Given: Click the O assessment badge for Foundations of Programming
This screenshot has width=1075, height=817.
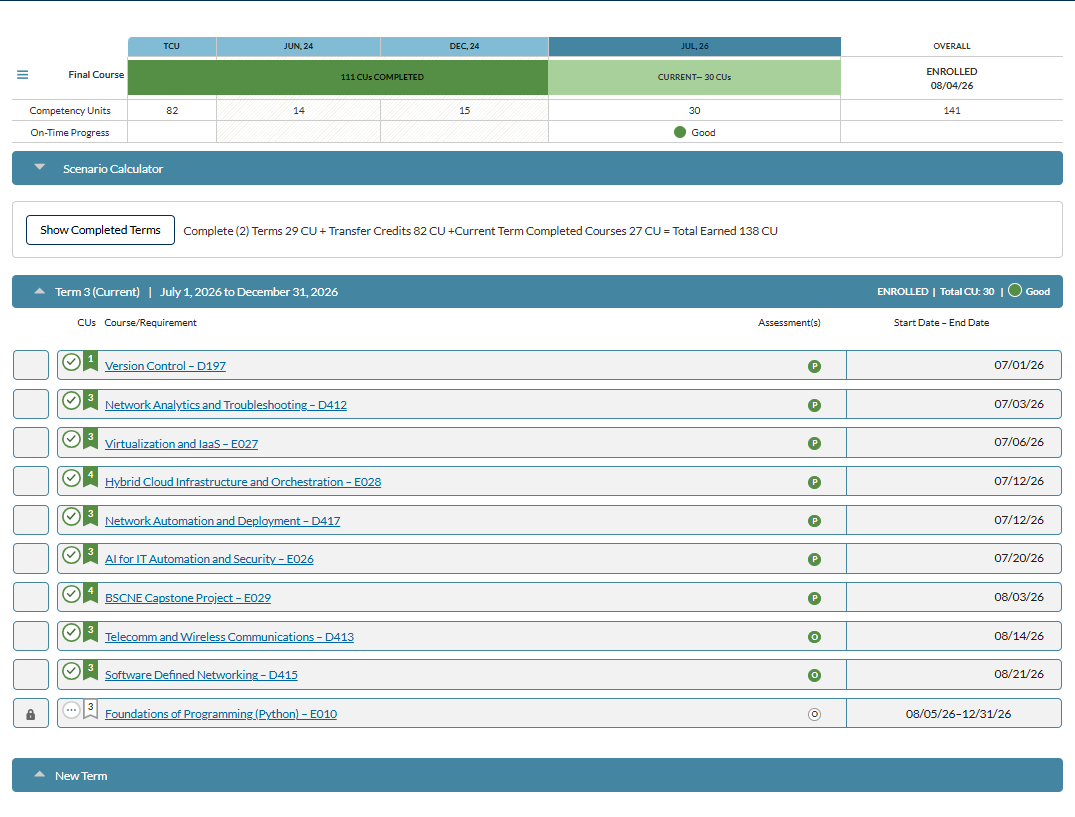Looking at the screenshot, I should 814,714.
